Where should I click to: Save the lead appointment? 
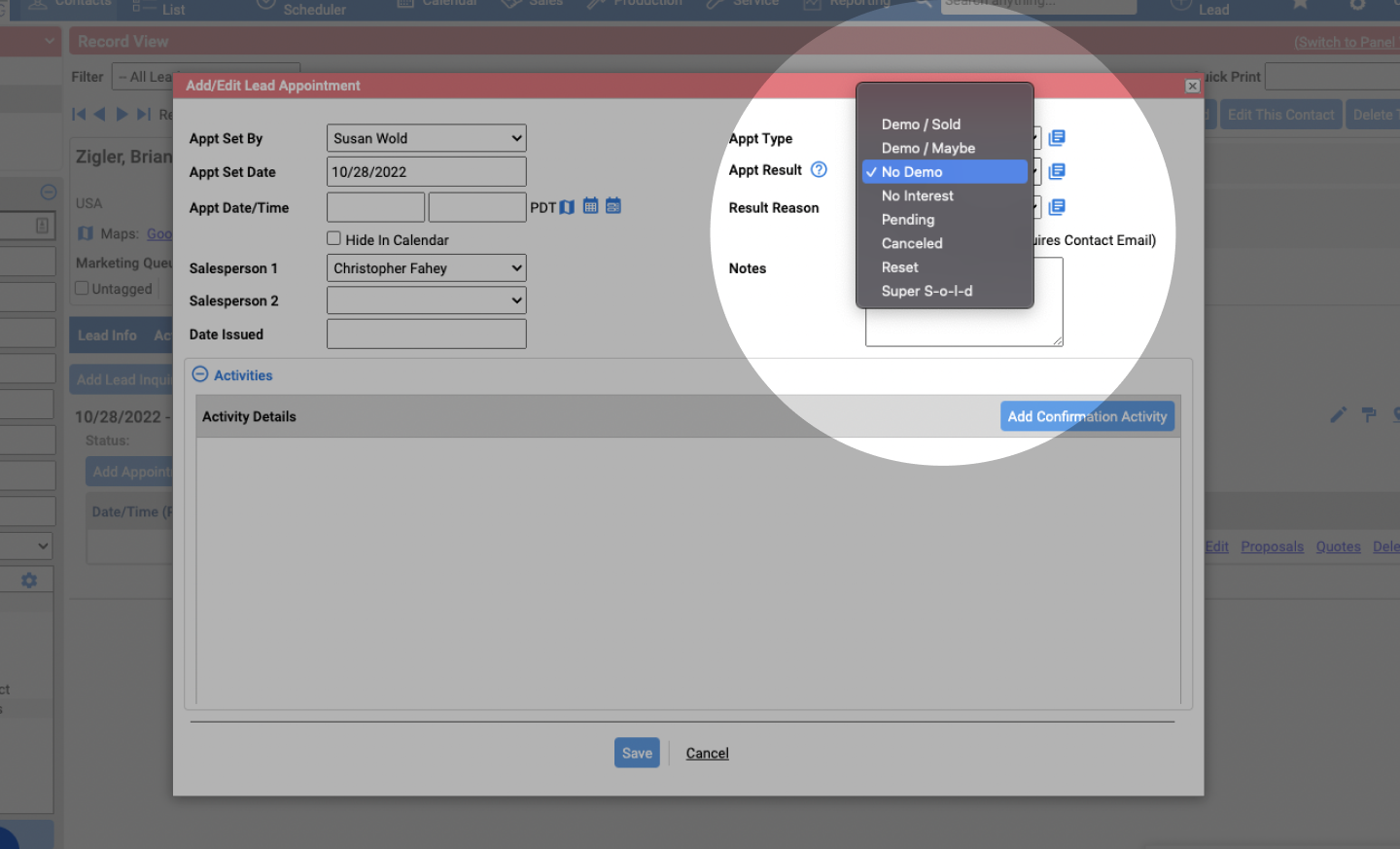(x=637, y=753)
